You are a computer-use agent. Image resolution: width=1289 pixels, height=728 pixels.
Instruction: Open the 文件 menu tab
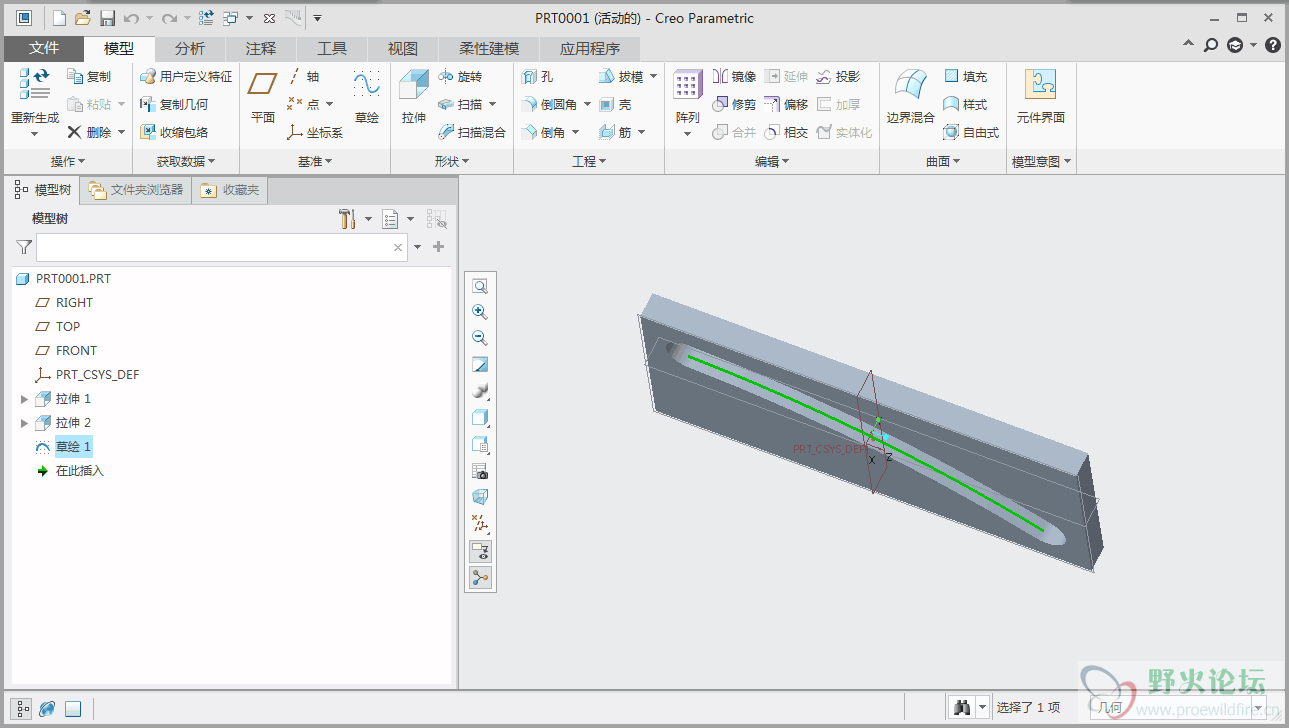click(x=44, y=48)
